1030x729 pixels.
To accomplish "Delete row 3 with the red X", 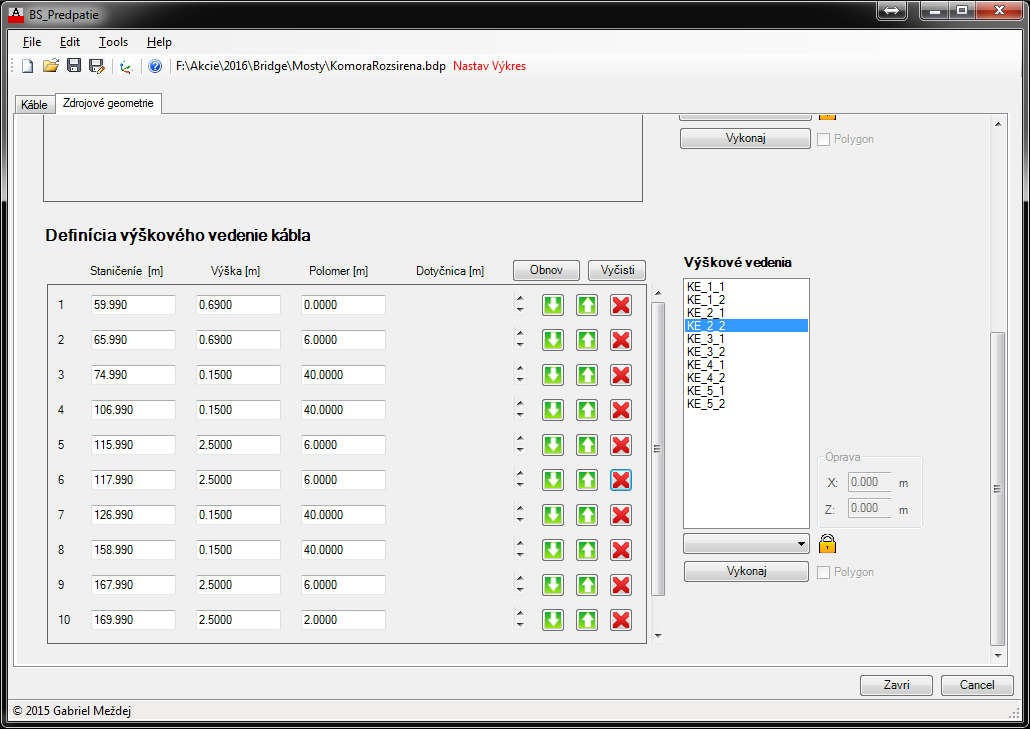I will click(621, 375).
